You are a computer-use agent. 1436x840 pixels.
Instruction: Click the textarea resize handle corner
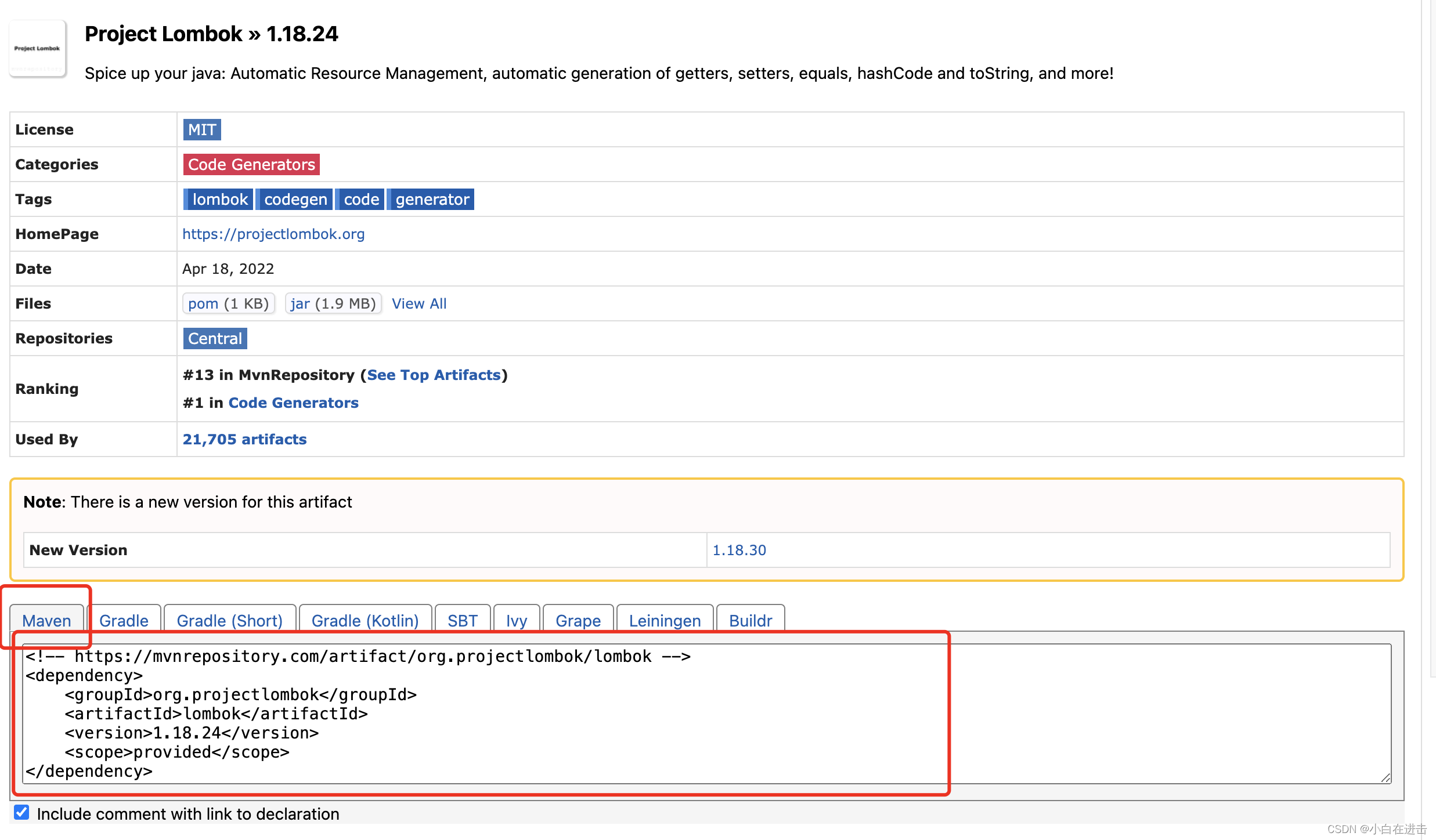(1386, 777)
